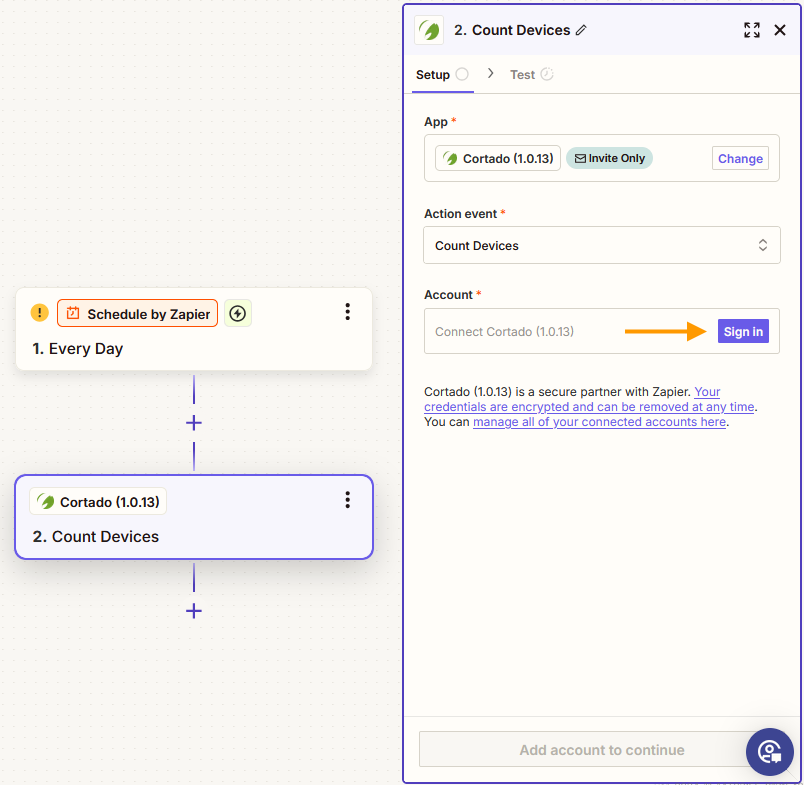Open the credentials are encrypted link
Image resolution: width=804 pixels, height=785 pixels.
pos(589,399)
